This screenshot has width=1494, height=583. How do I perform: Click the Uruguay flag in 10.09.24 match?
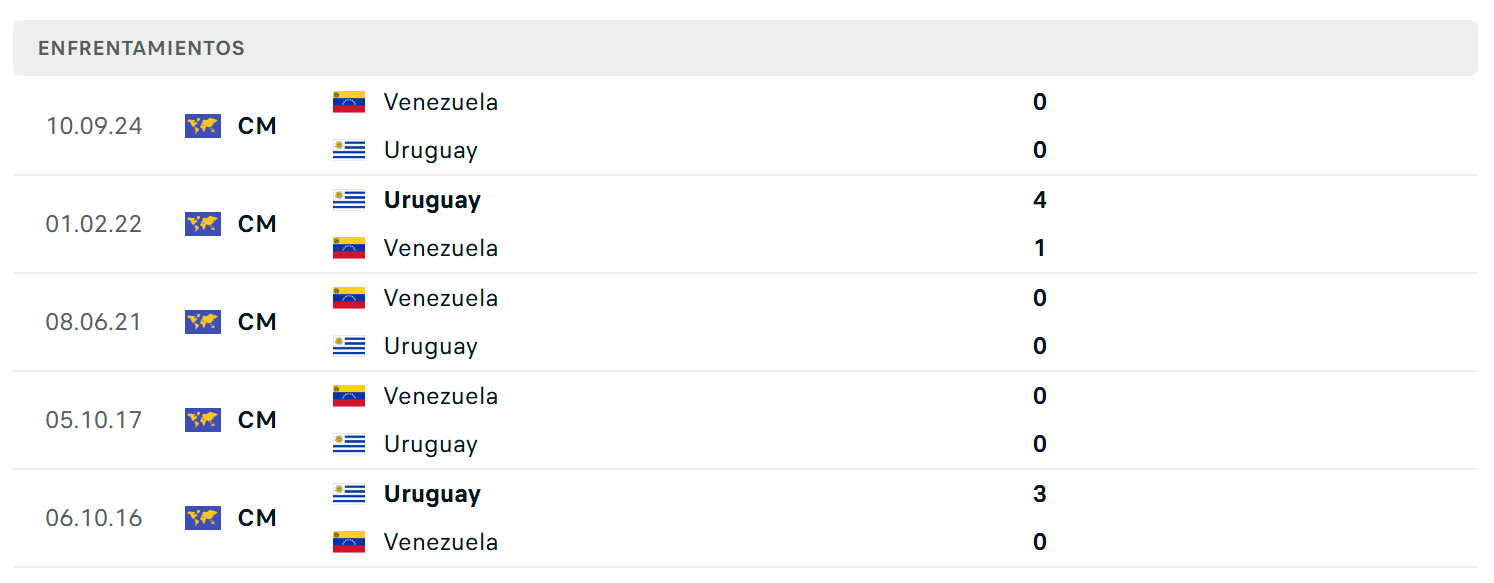(x=349, y=150)
